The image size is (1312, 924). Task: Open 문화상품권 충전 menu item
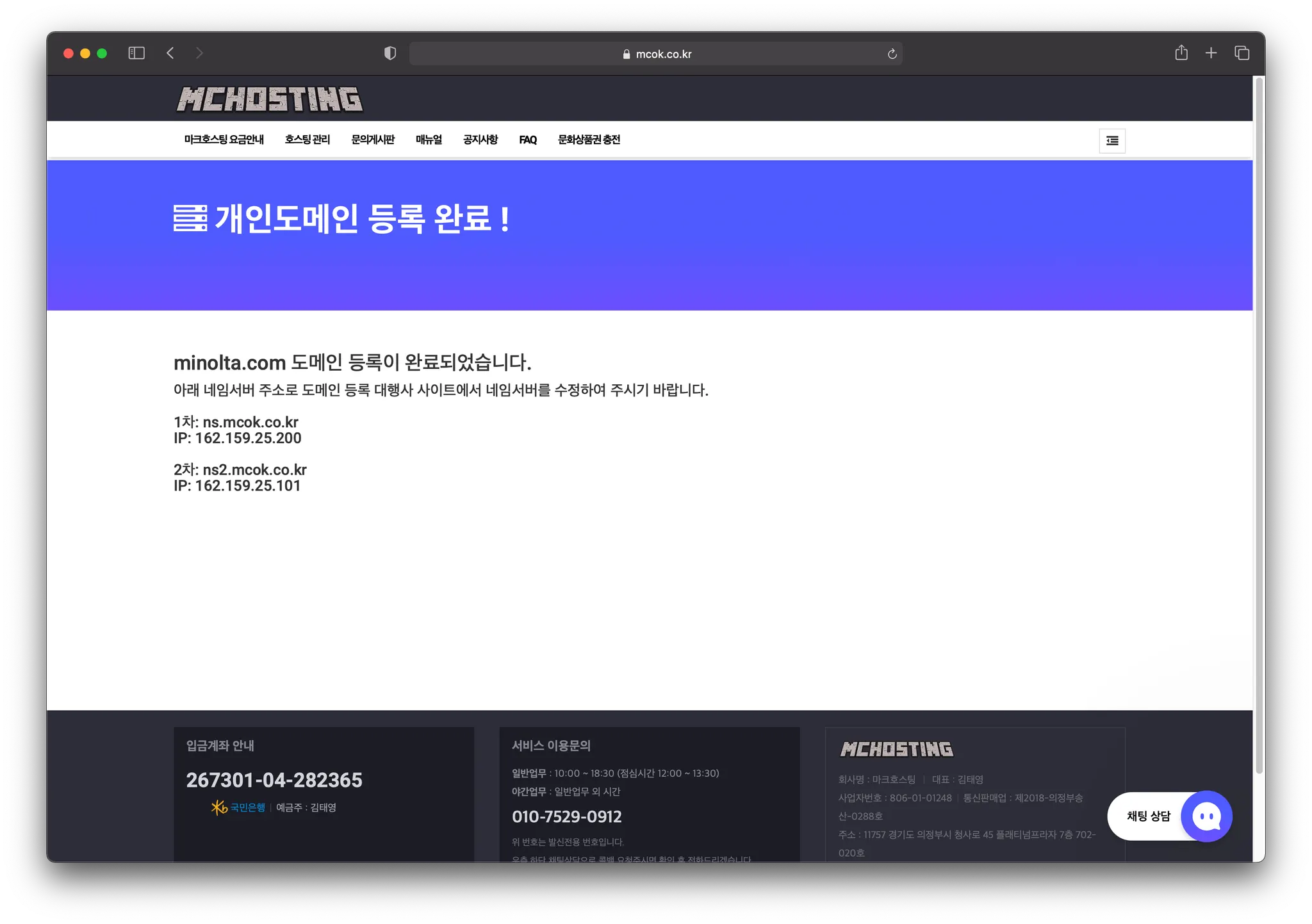pyautogui.click(x=589, y=140)
